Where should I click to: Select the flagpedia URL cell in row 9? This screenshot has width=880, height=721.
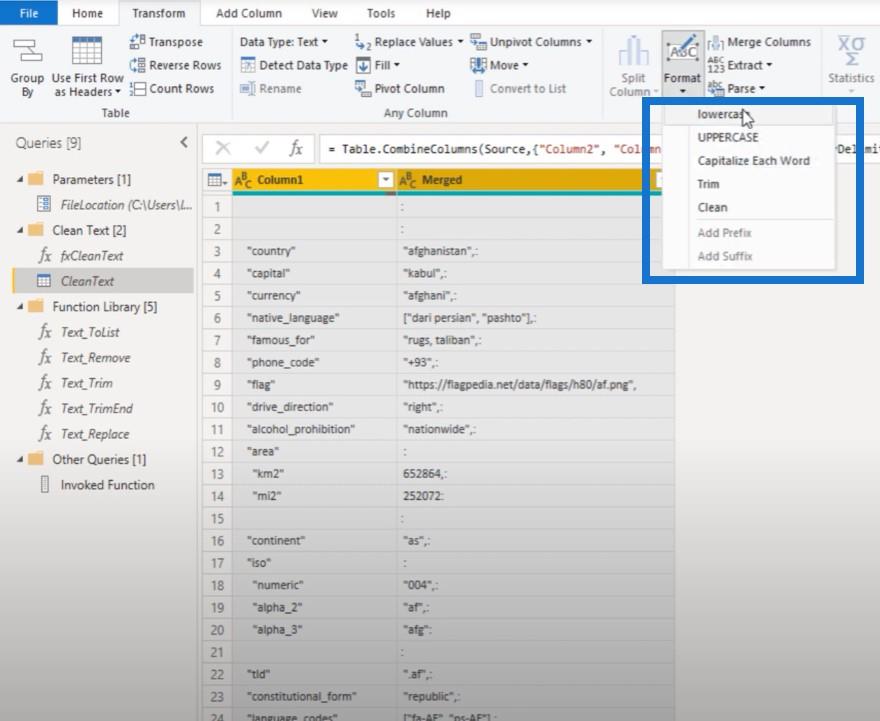point(535,385)
